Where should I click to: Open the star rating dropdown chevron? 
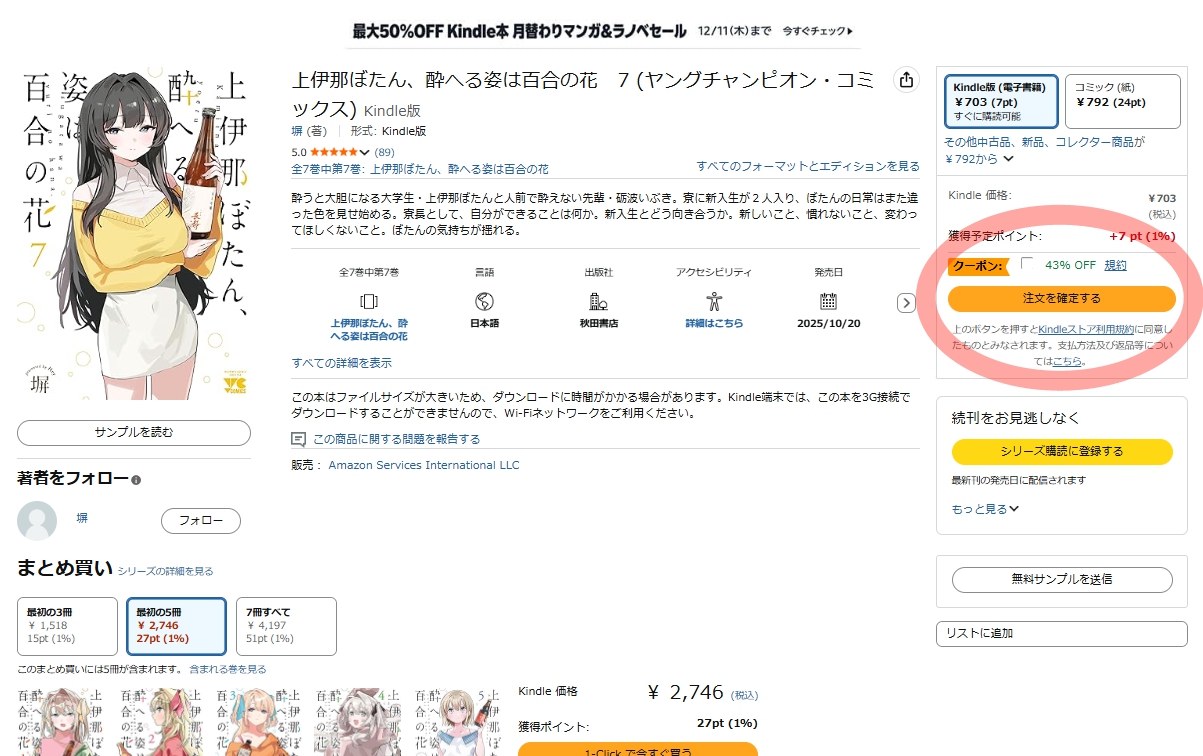pos(365,153)
